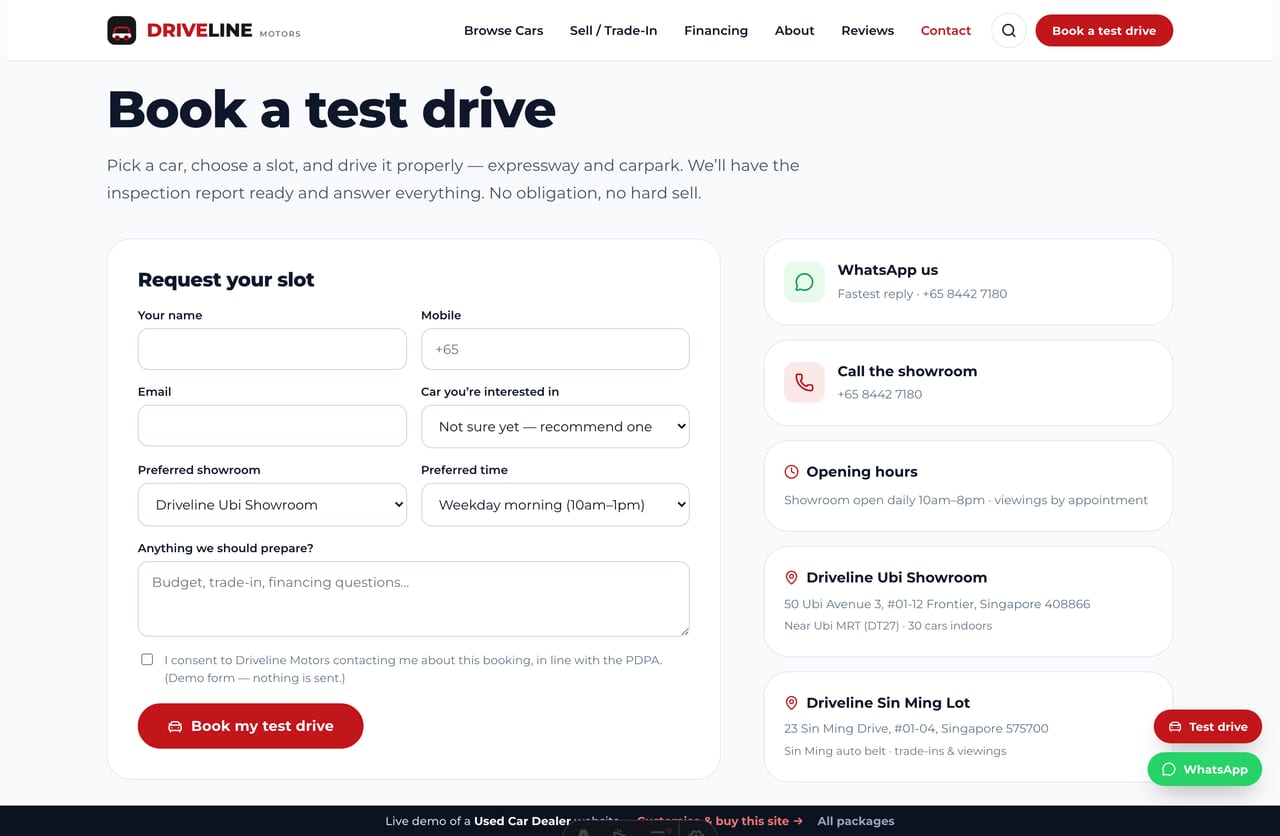Click the red phone icon

804,382
